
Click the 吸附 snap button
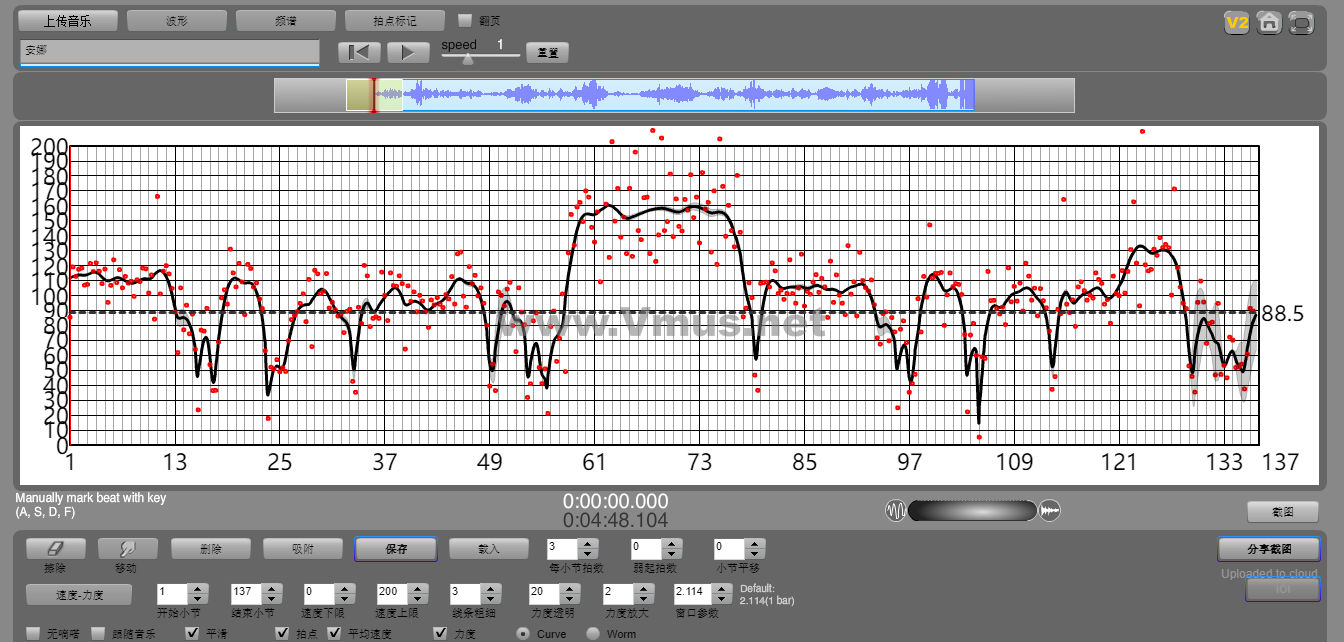pos(302,548)
